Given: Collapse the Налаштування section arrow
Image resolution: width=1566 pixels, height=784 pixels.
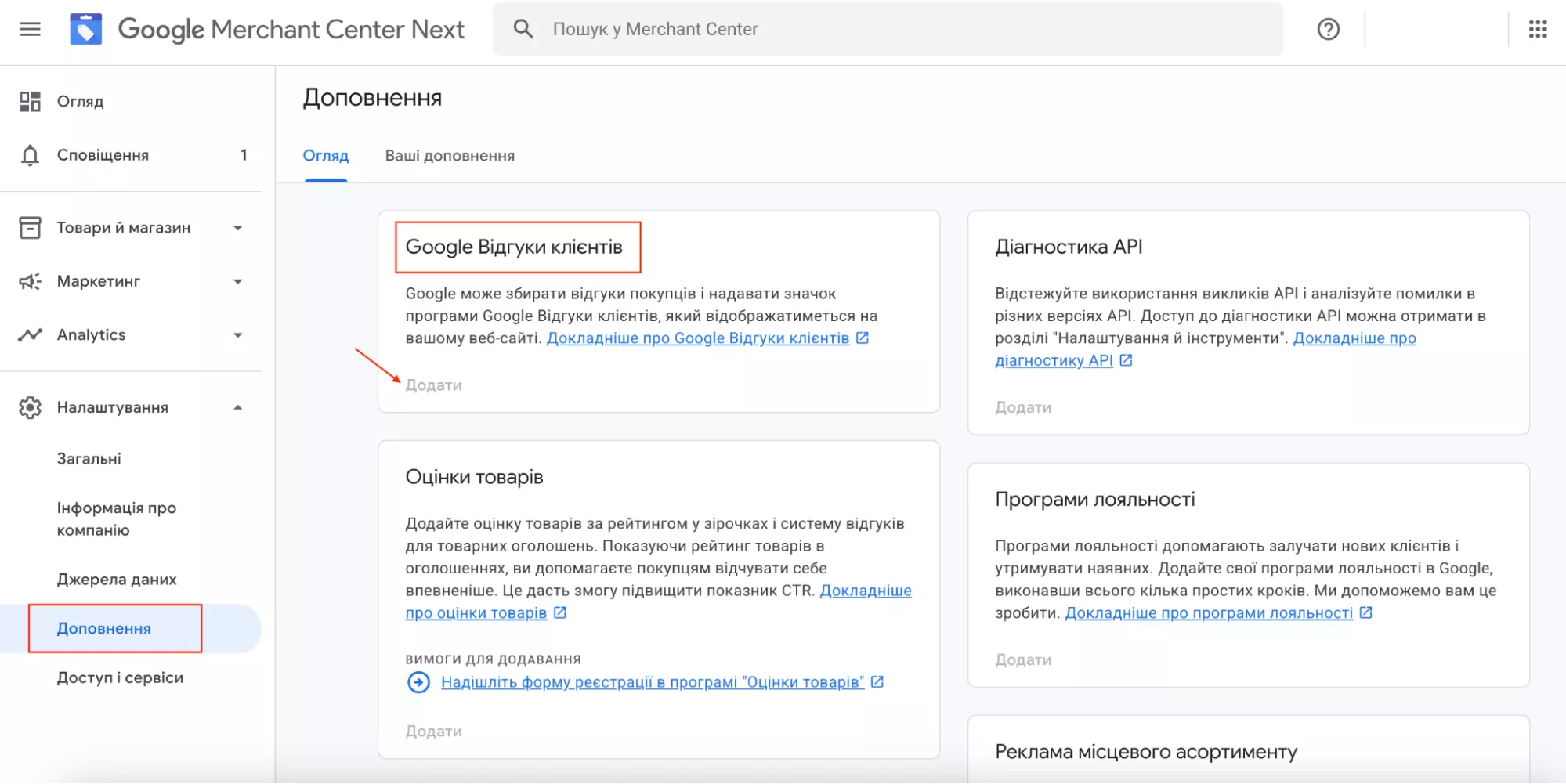Looking at the screenshot, I should pos(237,408).
